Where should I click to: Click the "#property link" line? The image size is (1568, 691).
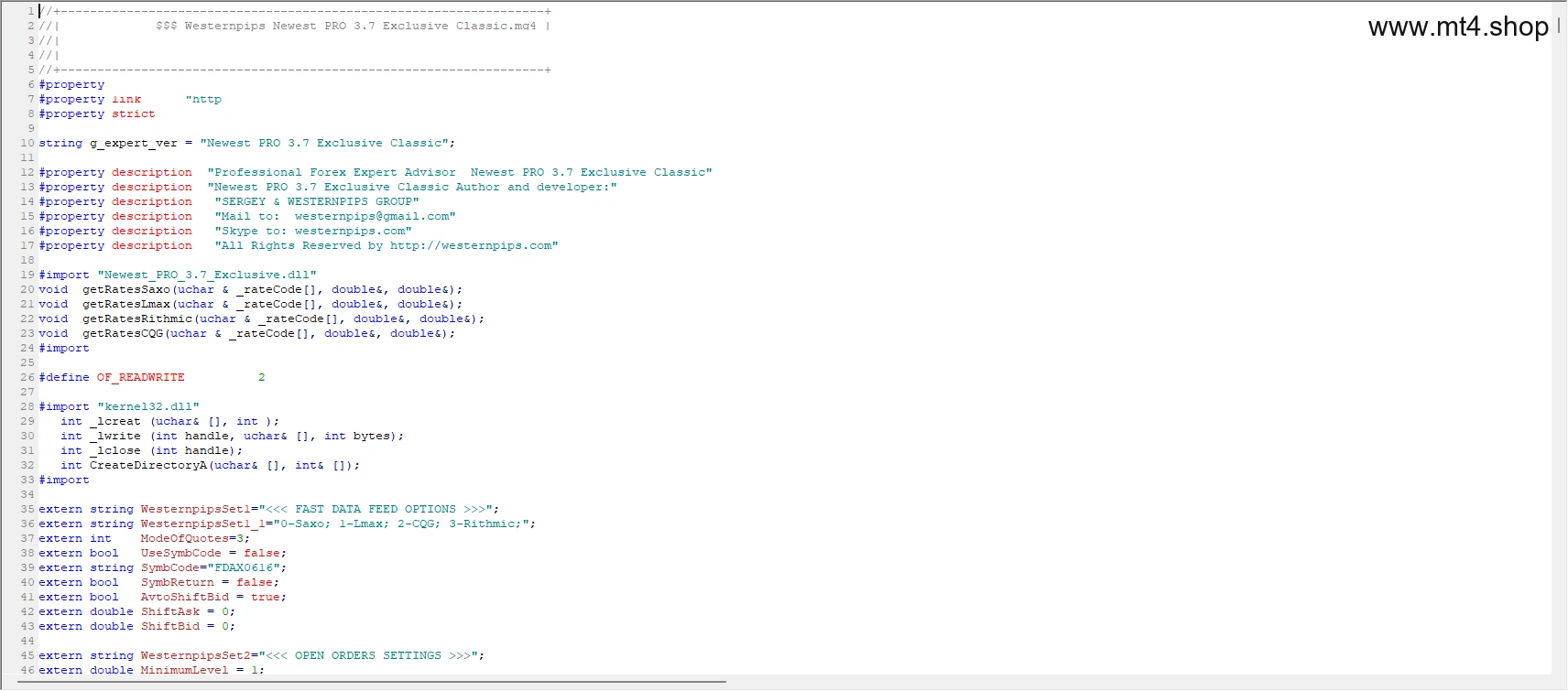click(x=130, y=99)
